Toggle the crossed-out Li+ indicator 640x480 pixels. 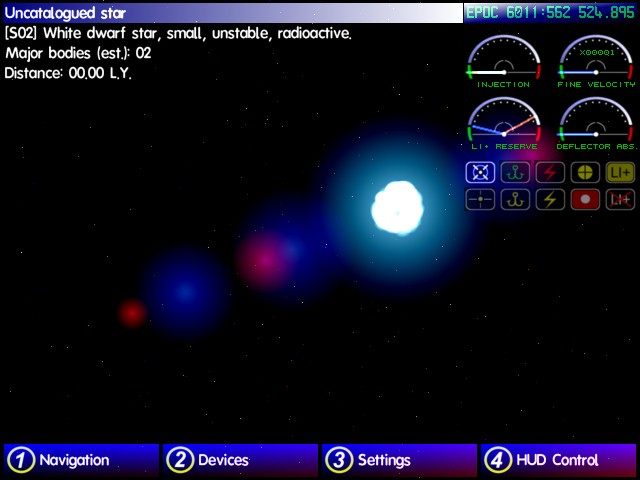point(620,199)
